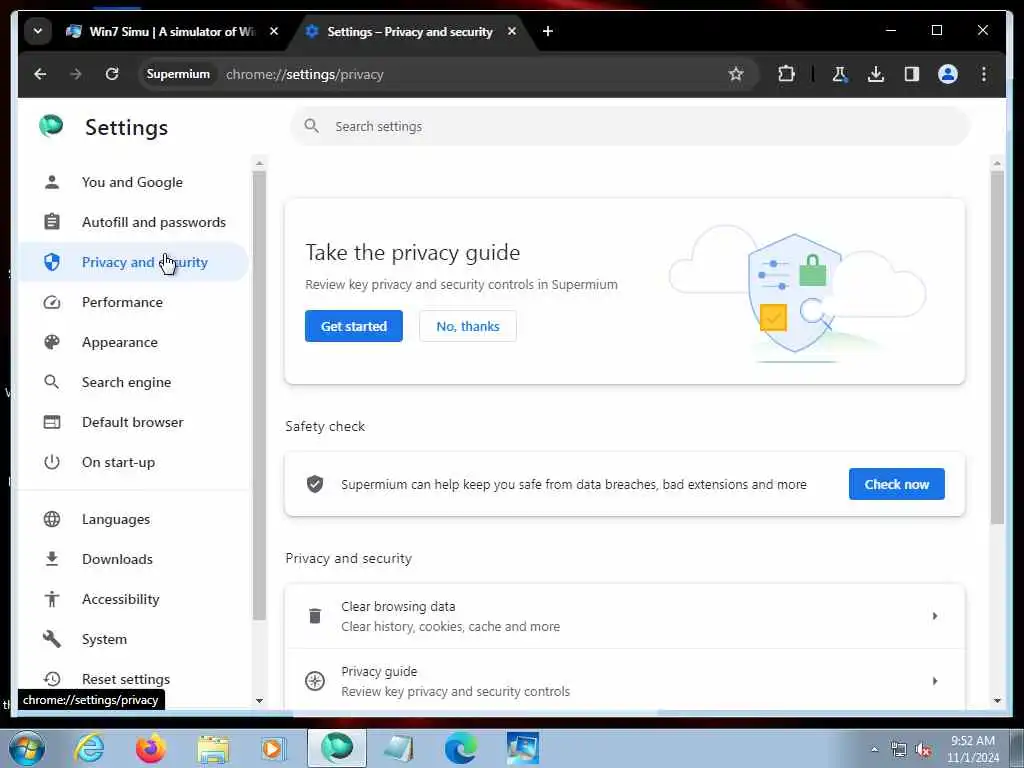Dismiss privacy guide with No, thanks
This screenshot has height=768, width=1024.
click(468, 326)
